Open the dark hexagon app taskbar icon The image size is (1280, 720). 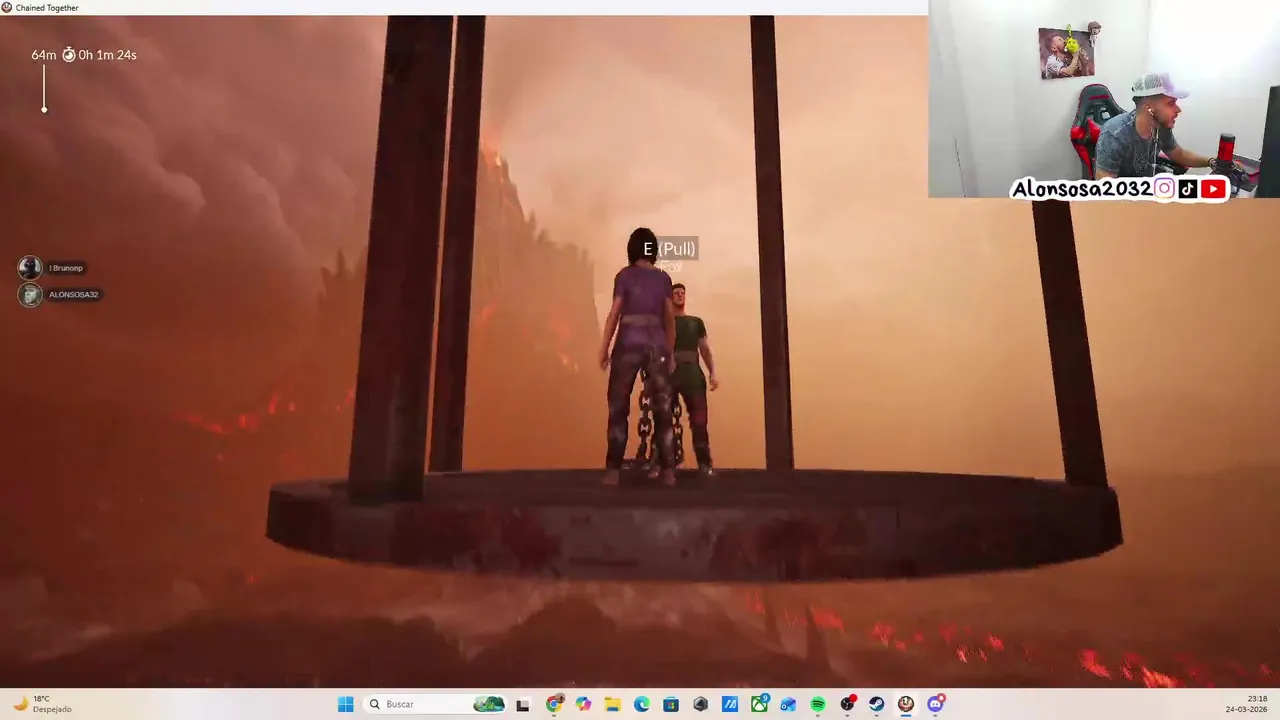click(700, 704)
